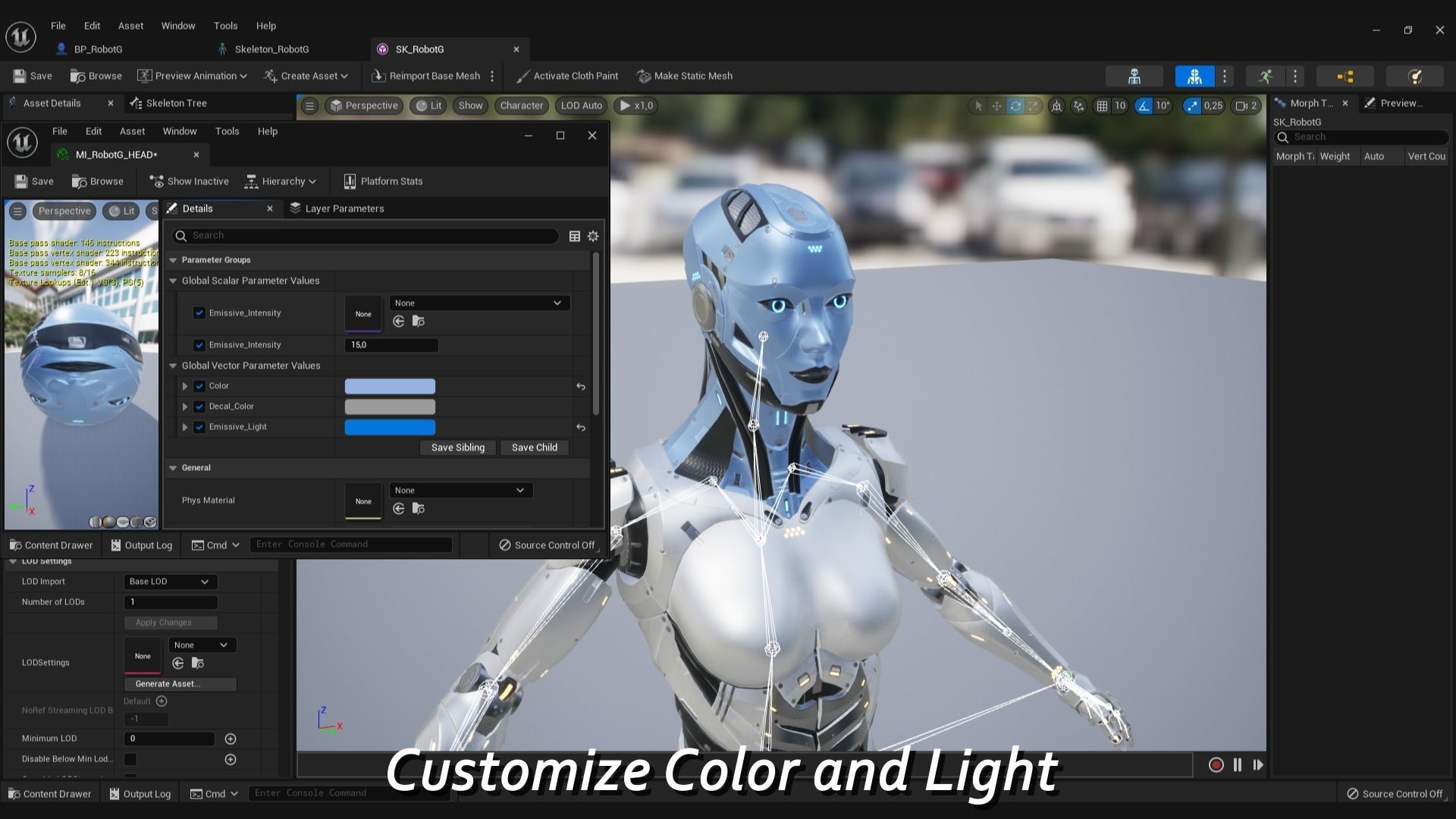Step to next frame in the timeline
This screenshot has width=1456, height=819.
point(1258,765)
